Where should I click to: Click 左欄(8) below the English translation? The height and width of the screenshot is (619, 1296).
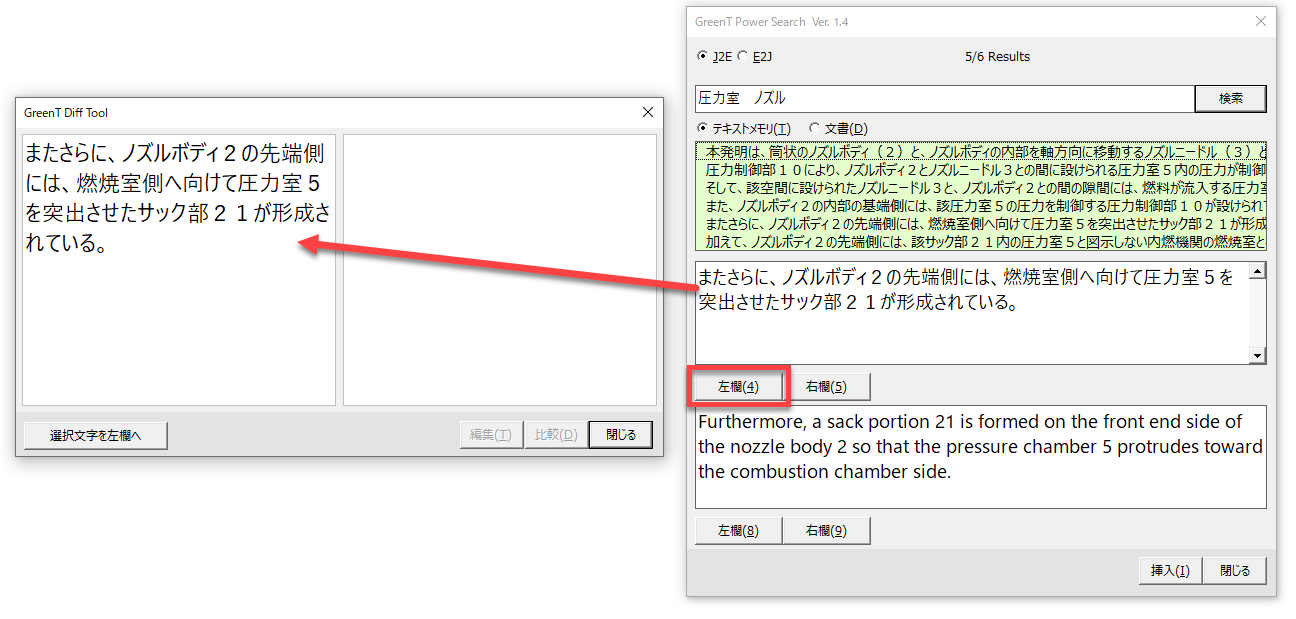point(738,531)
